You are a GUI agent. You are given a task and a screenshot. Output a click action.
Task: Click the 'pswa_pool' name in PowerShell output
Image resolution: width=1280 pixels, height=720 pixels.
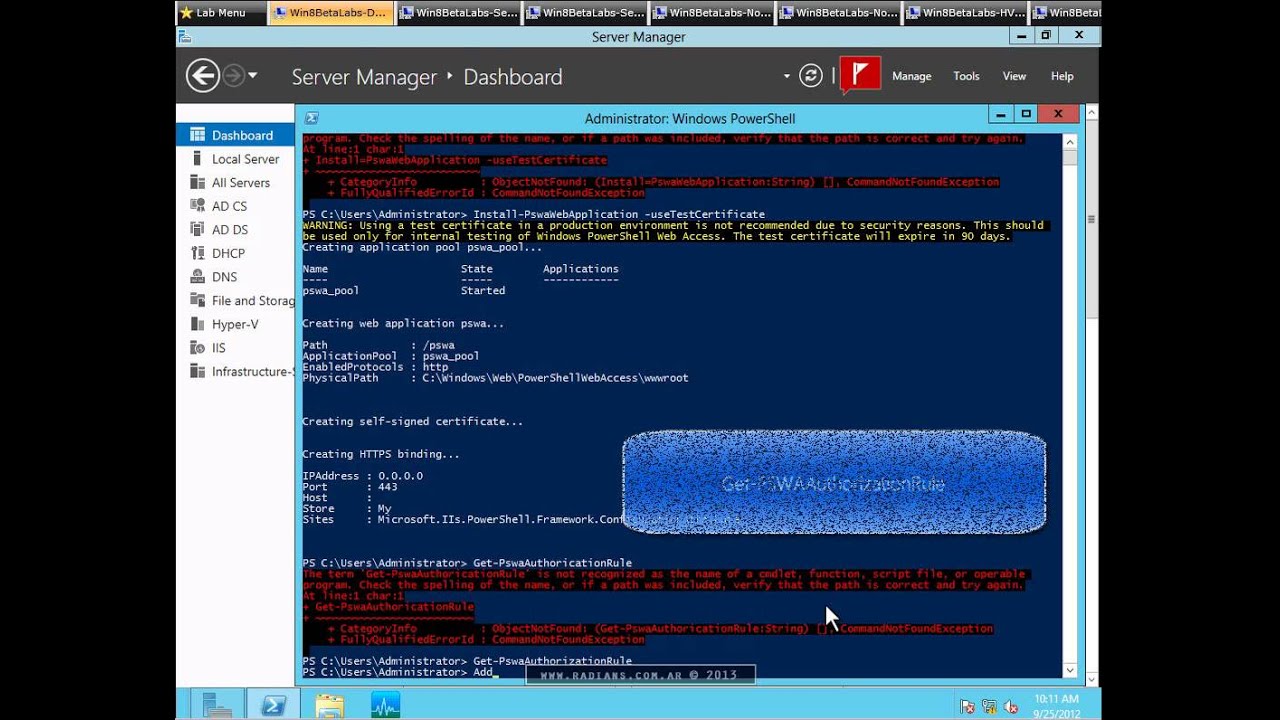(330, 291)
